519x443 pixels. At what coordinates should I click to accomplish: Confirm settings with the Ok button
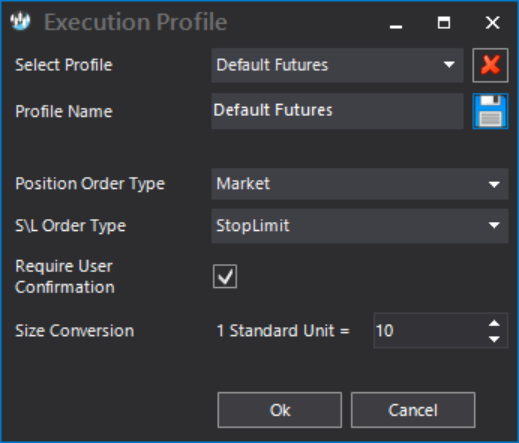pyautogui.click(x=279, y=410)
